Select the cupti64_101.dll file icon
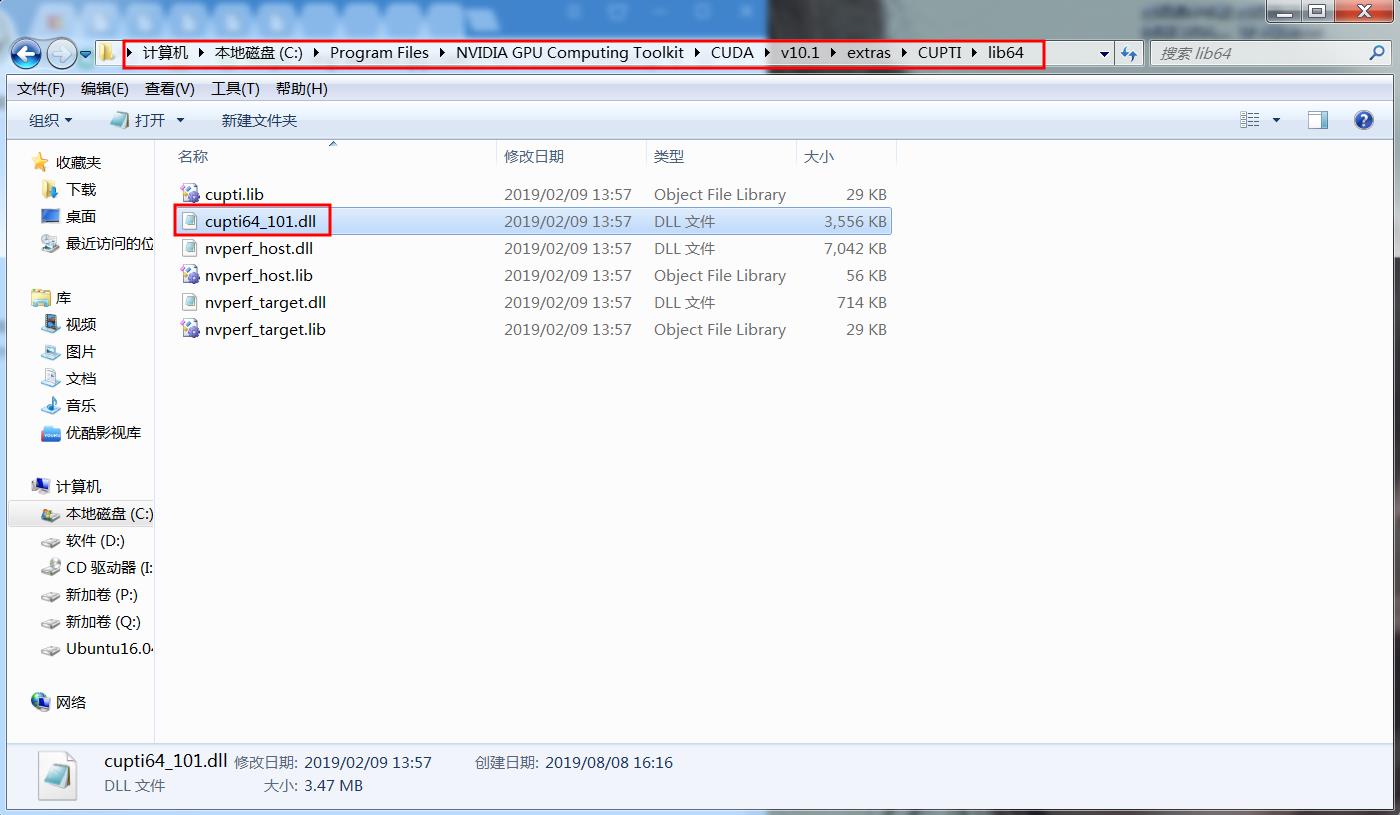Screen dimensions: 1400x815 click(190, 221)
